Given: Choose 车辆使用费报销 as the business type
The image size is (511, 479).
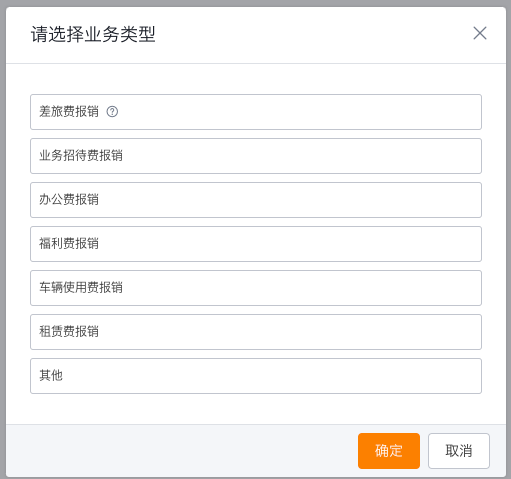Looking at the screenshot, I should (256, 288).
